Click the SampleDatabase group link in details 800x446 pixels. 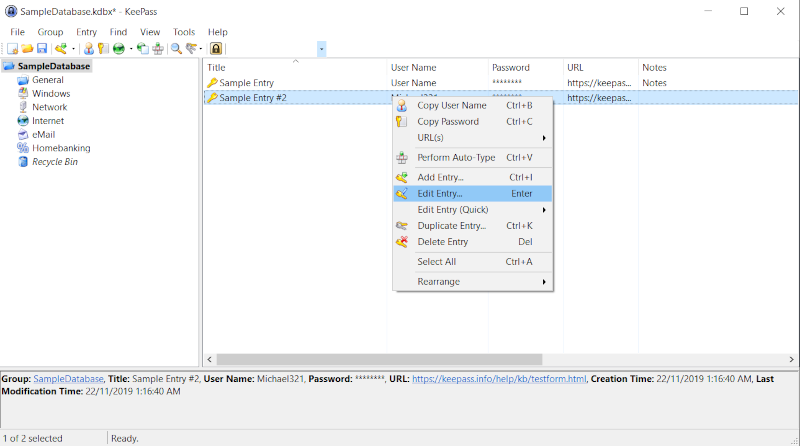point(68,379)
